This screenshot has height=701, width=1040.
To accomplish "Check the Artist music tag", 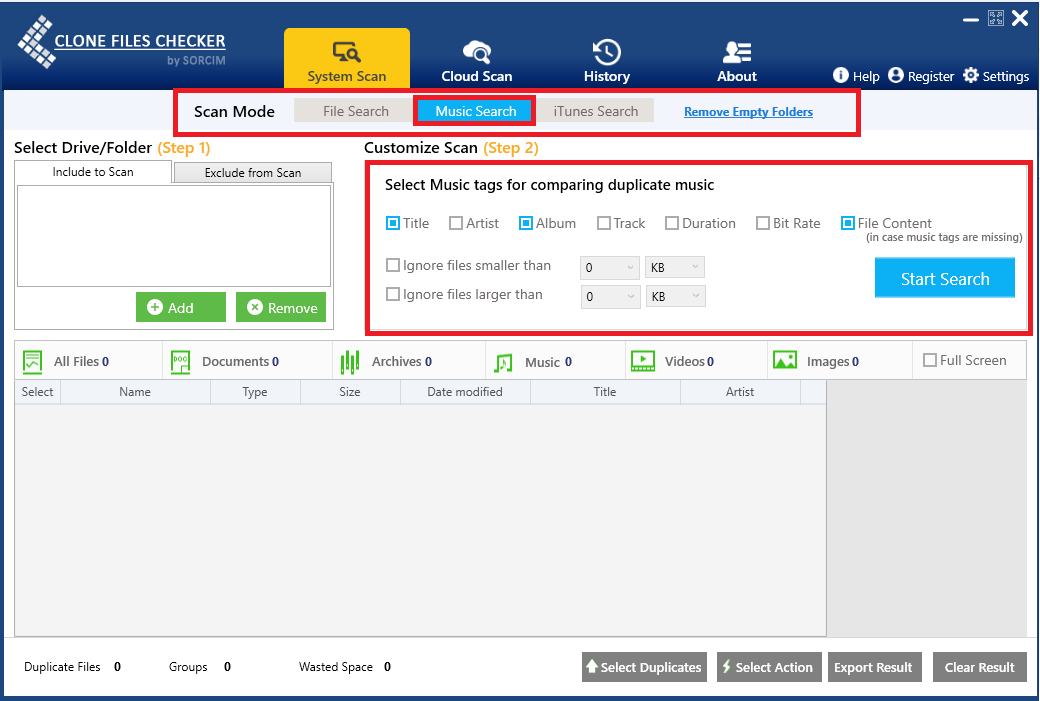I will (456, 223).
